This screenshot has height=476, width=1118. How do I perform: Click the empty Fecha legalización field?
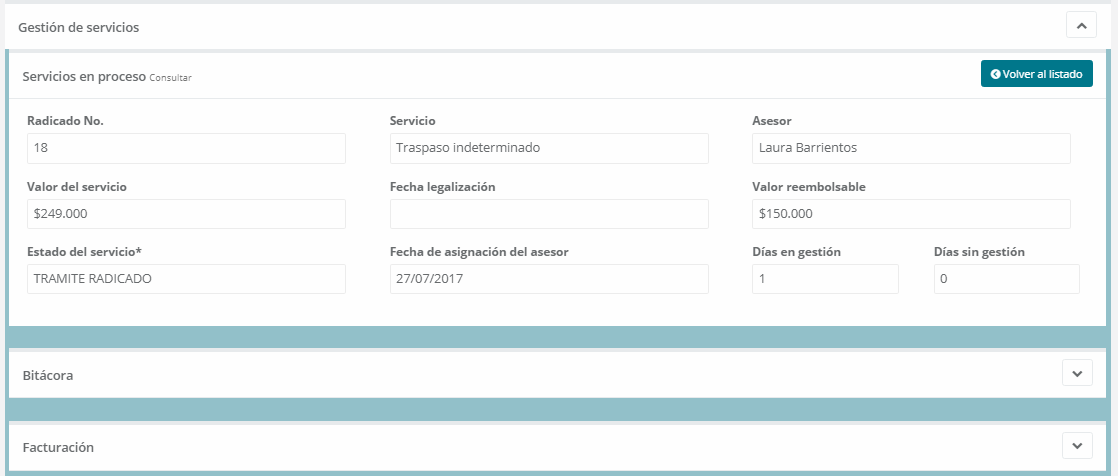(x=548, y=214)
